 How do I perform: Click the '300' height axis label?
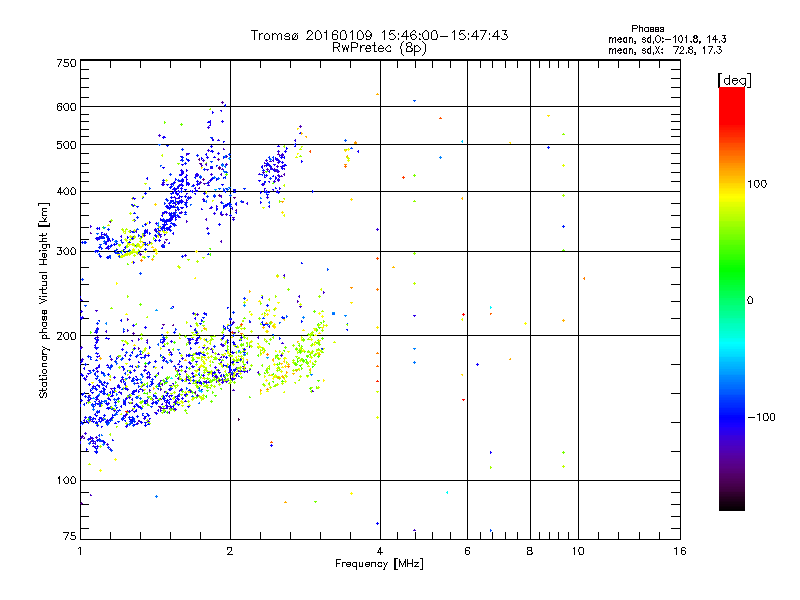(x=66, y=252)
